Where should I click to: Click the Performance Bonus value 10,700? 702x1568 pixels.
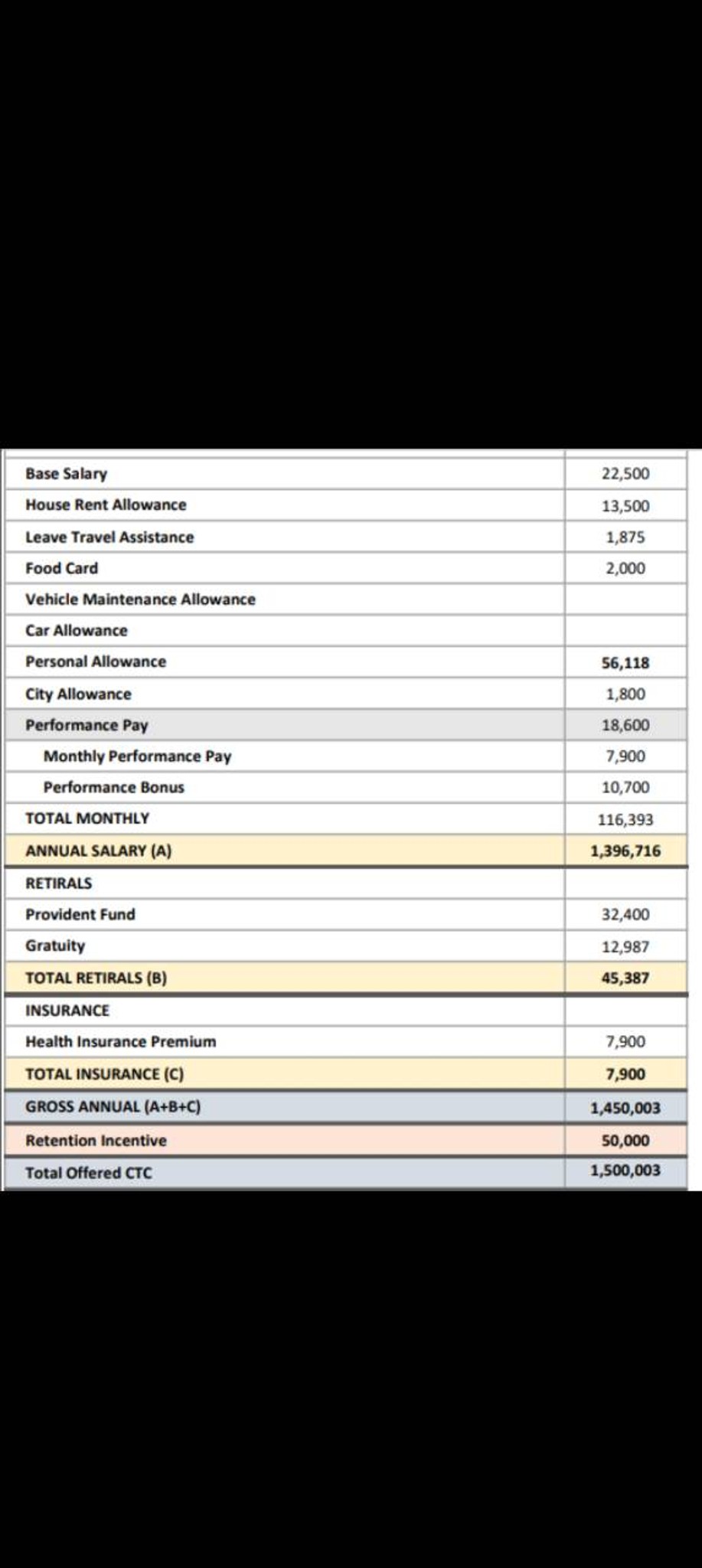[625, 788]
